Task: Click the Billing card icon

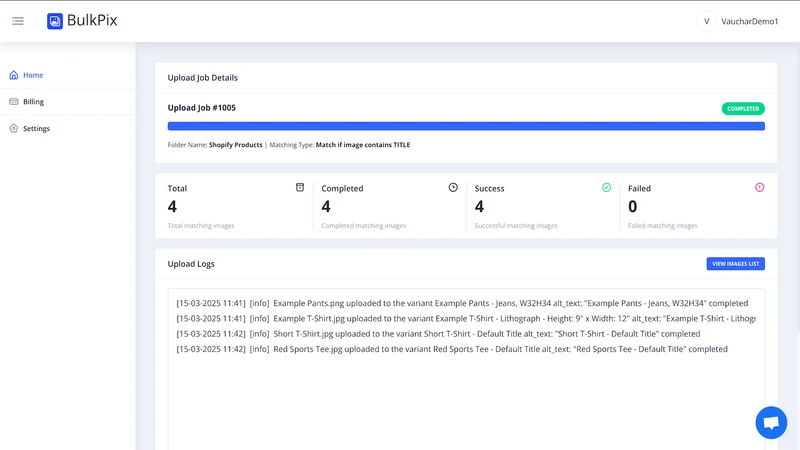Action: (x=14, y=102)
